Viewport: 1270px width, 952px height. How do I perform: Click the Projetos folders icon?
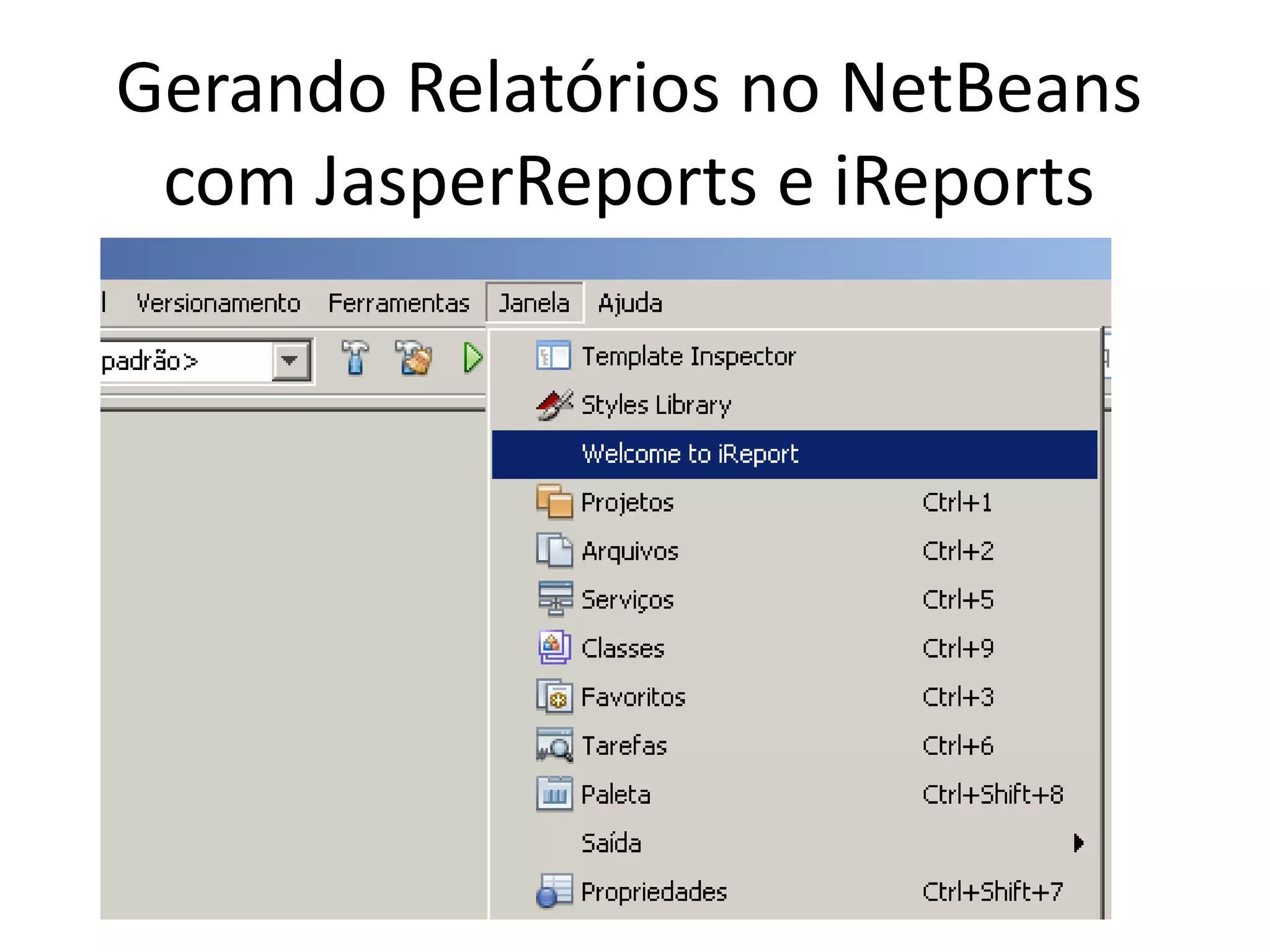coord(554,501)
